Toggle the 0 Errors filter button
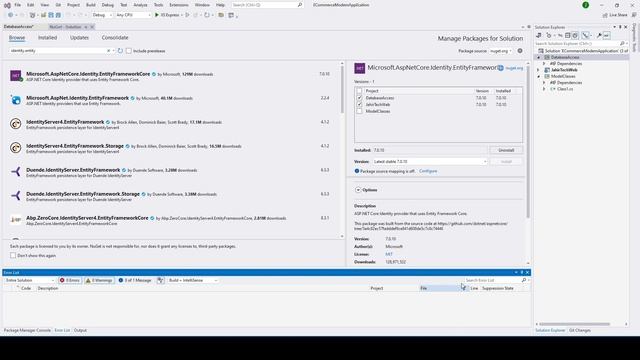 70,280
